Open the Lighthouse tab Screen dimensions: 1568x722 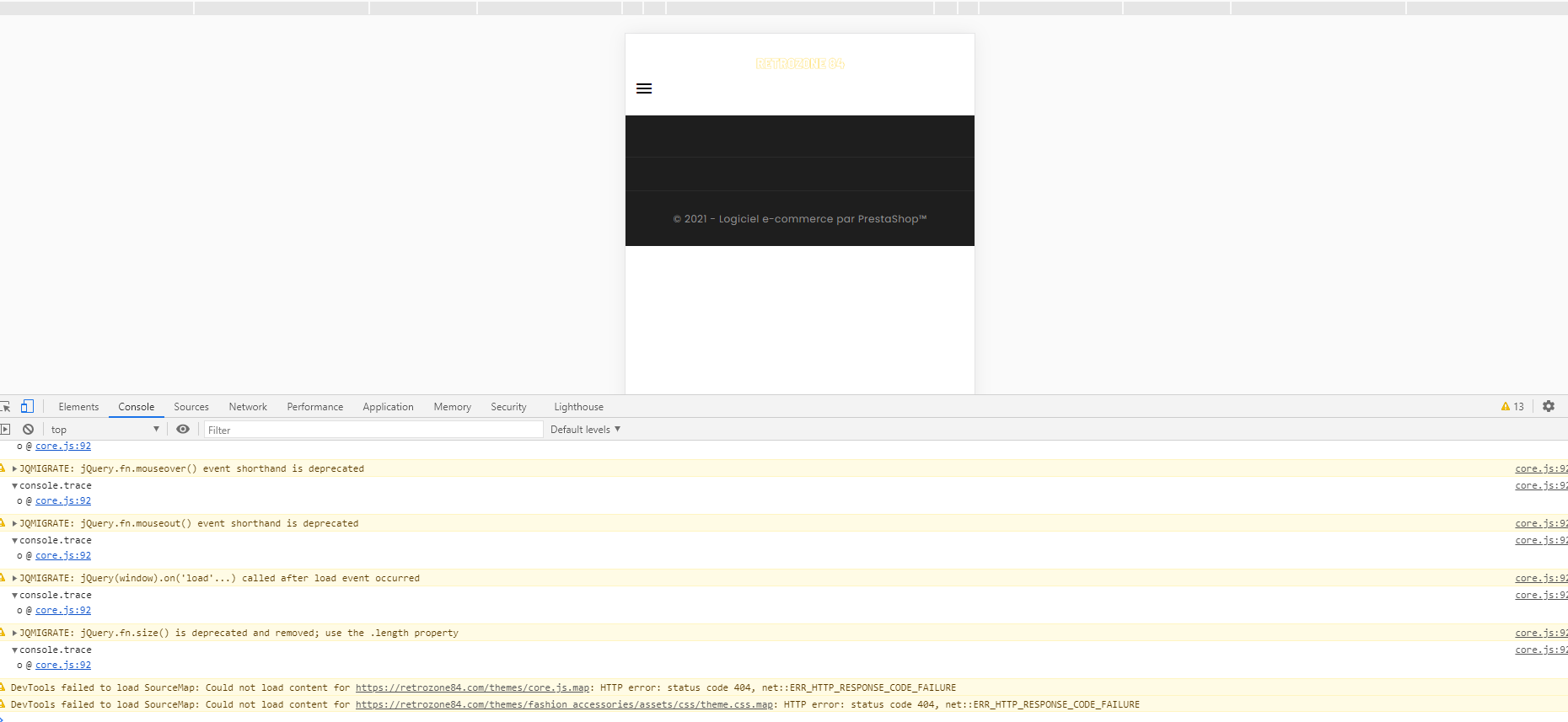click(579, 407)
